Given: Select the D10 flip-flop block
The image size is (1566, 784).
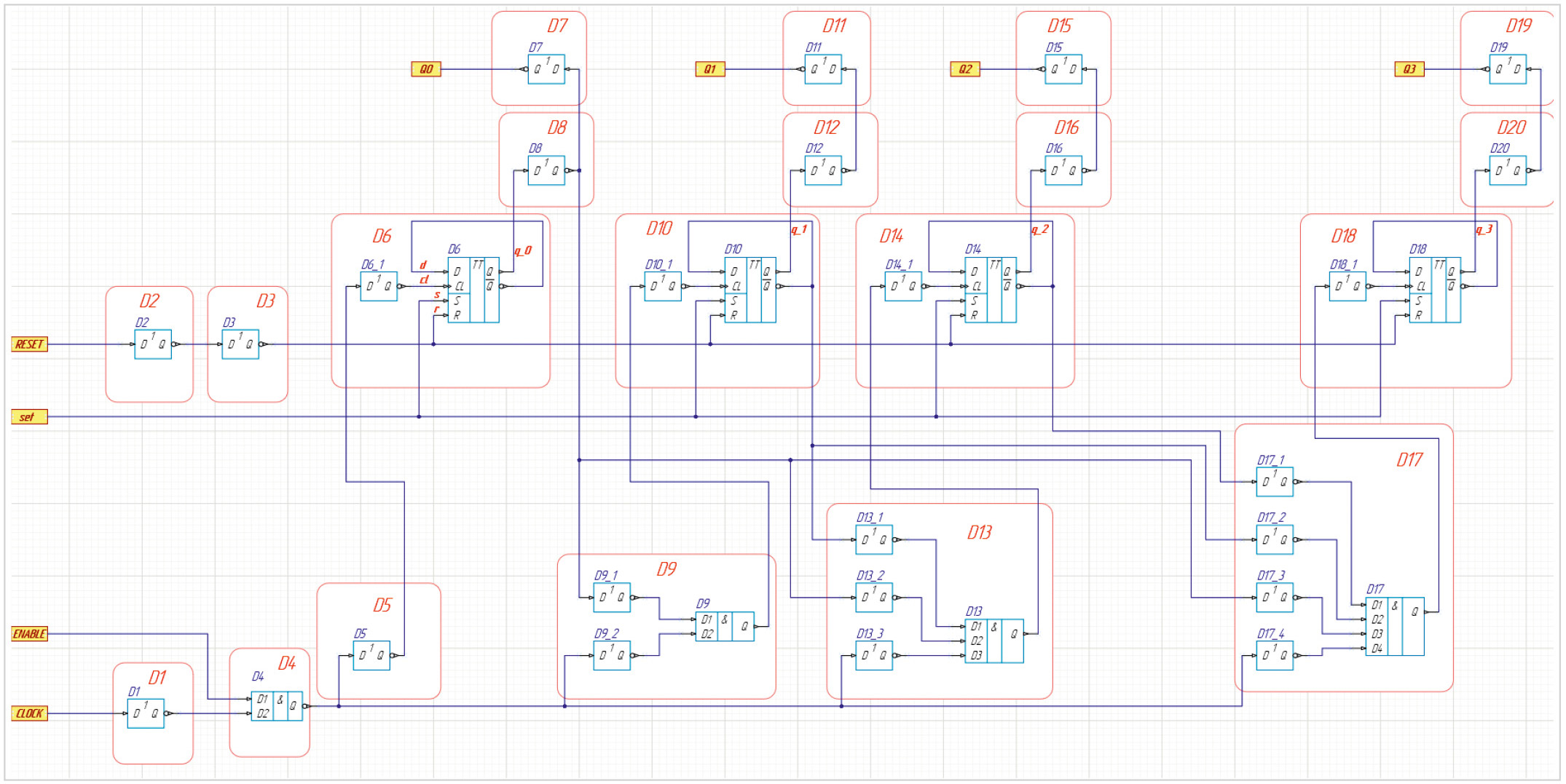Looking at the screenshot, I should coord(750,290).
